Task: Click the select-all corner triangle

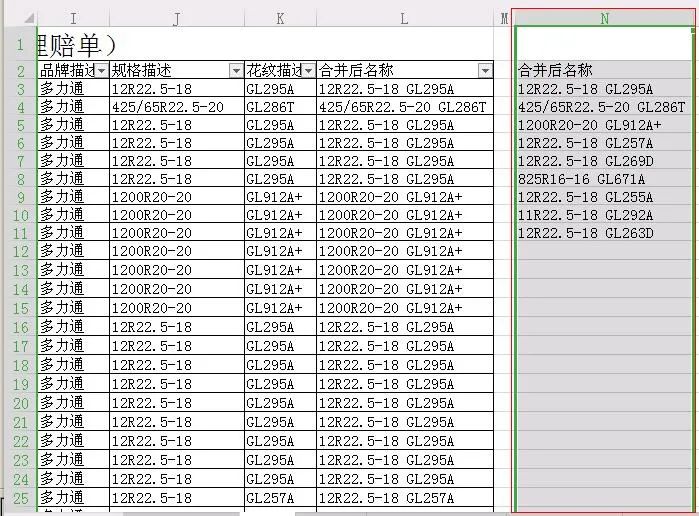Action: 29,18
